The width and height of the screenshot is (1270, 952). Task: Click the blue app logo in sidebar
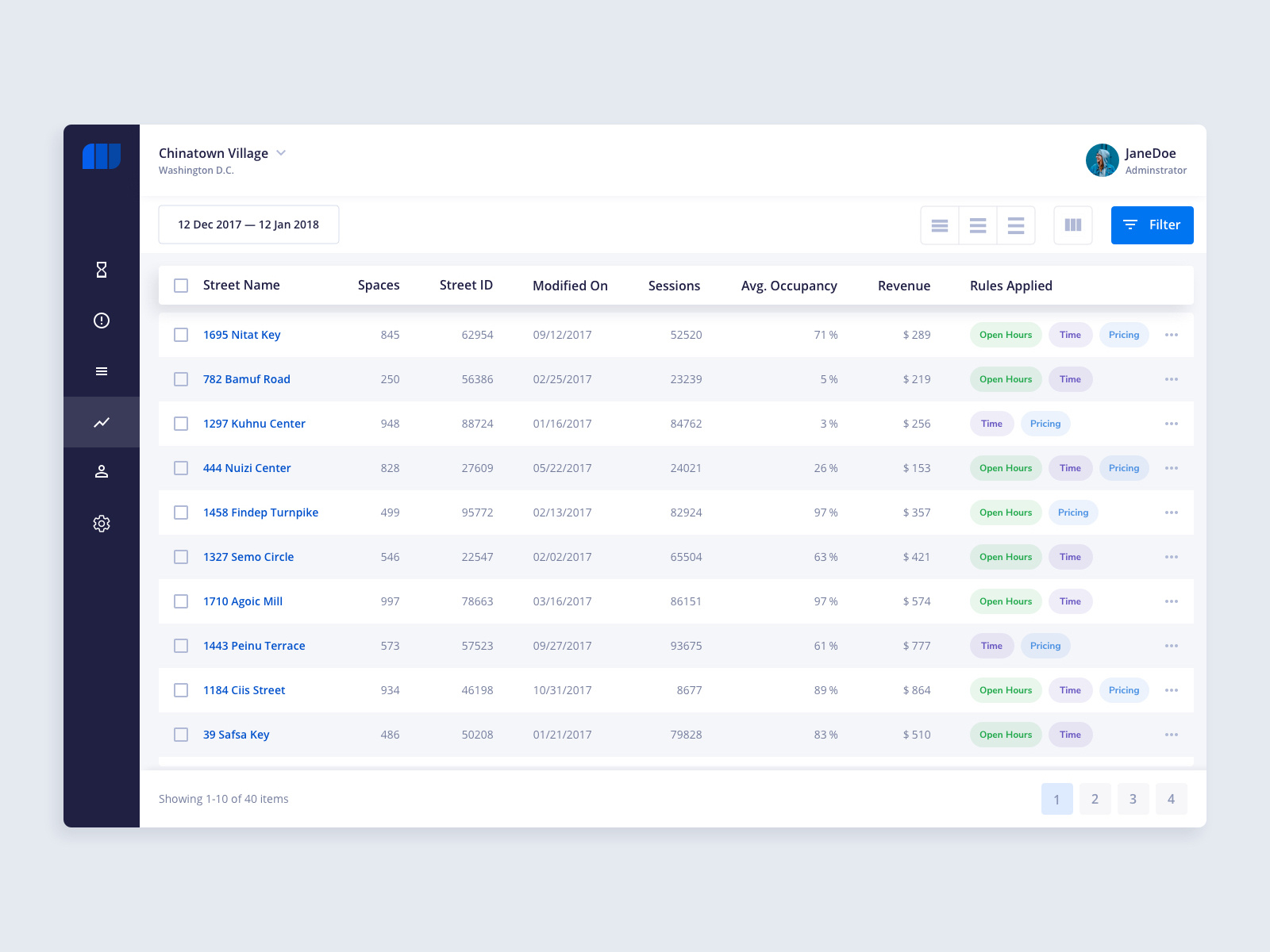pos(102,156)
